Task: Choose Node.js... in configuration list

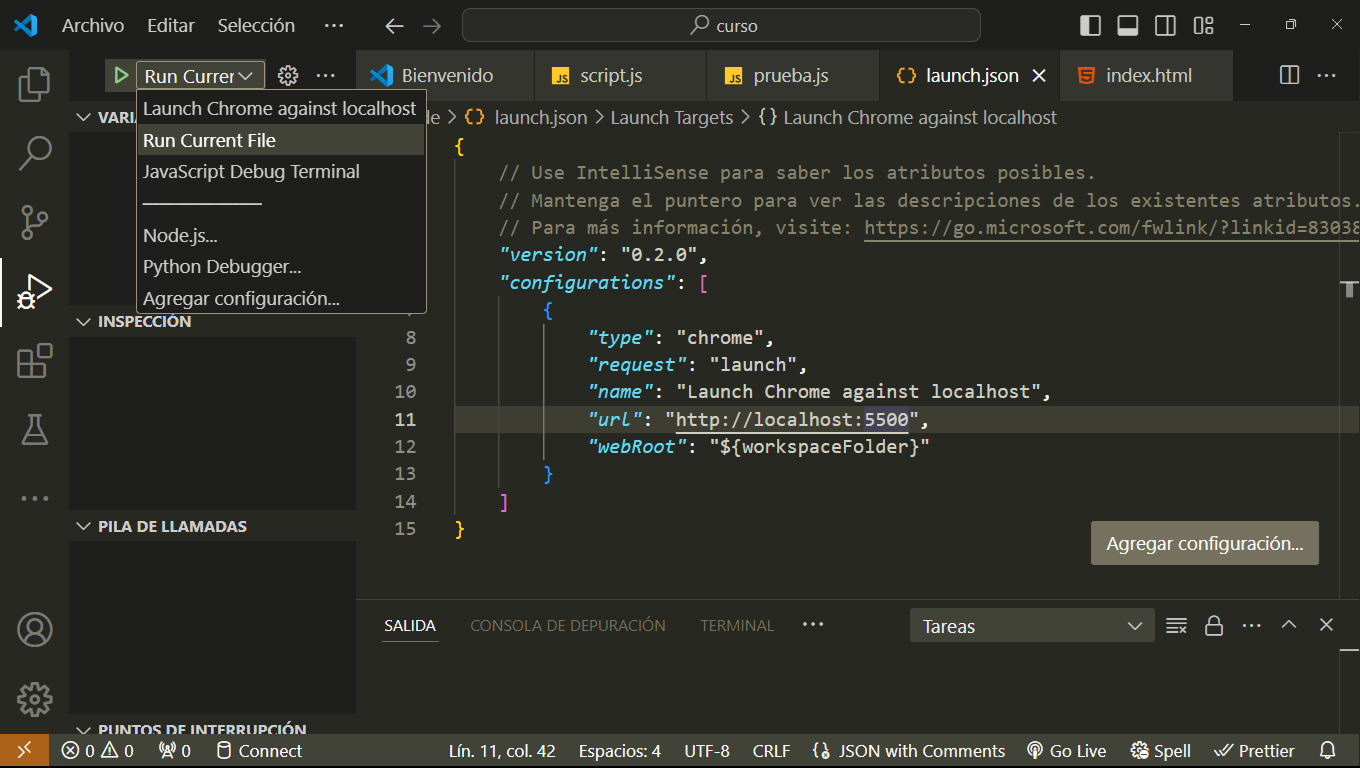Action: click(x=281, y=236)
